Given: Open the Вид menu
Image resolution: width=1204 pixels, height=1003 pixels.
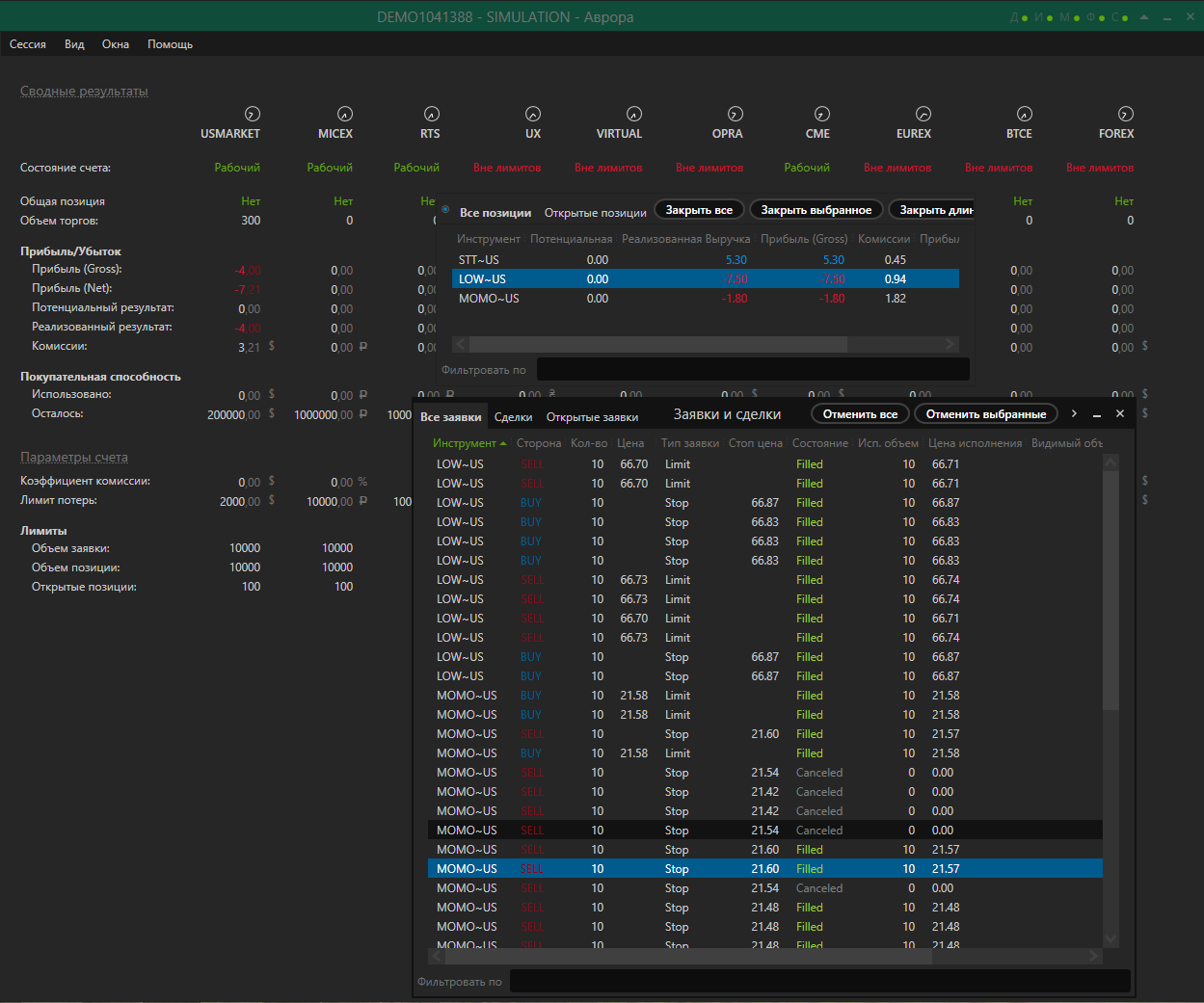Looking at the screenshot, I should click(x=74, y=44).
